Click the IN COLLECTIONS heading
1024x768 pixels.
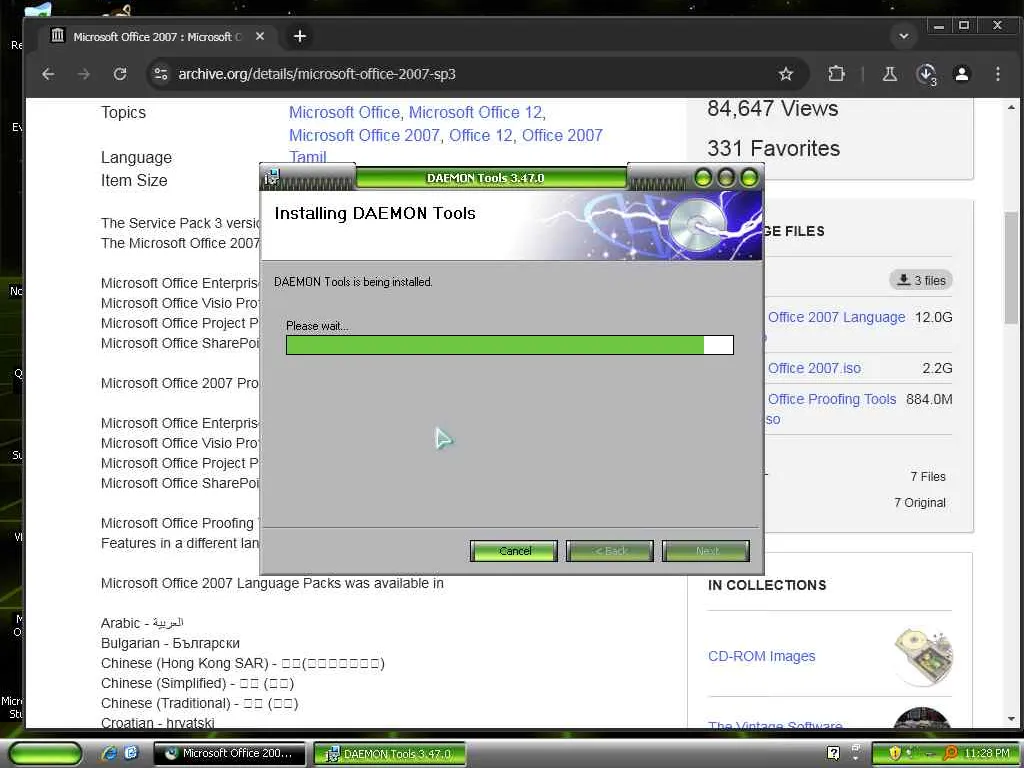tap(767, 585)
